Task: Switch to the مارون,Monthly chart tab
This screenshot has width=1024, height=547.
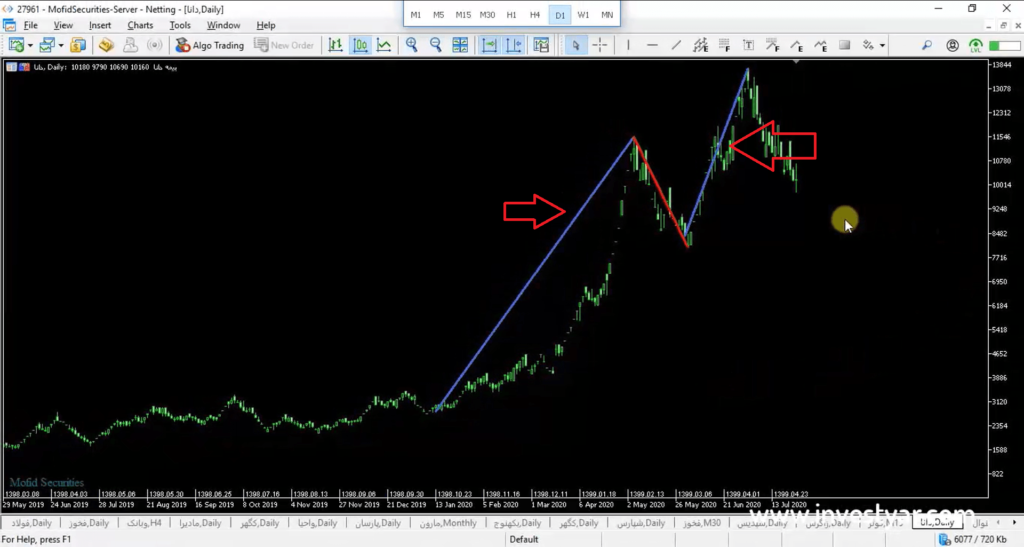Action: [x=447, y=523]
